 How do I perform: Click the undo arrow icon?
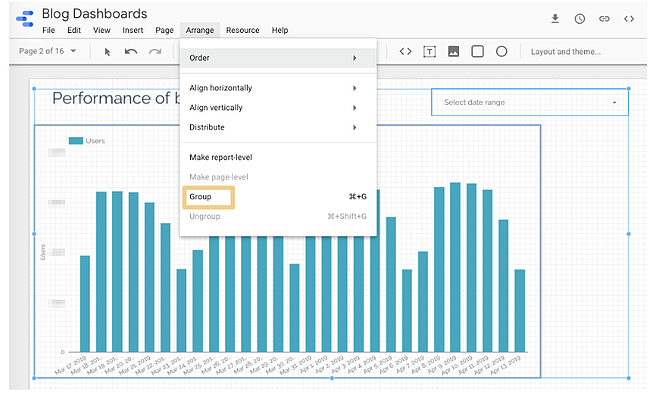(131, 51)
